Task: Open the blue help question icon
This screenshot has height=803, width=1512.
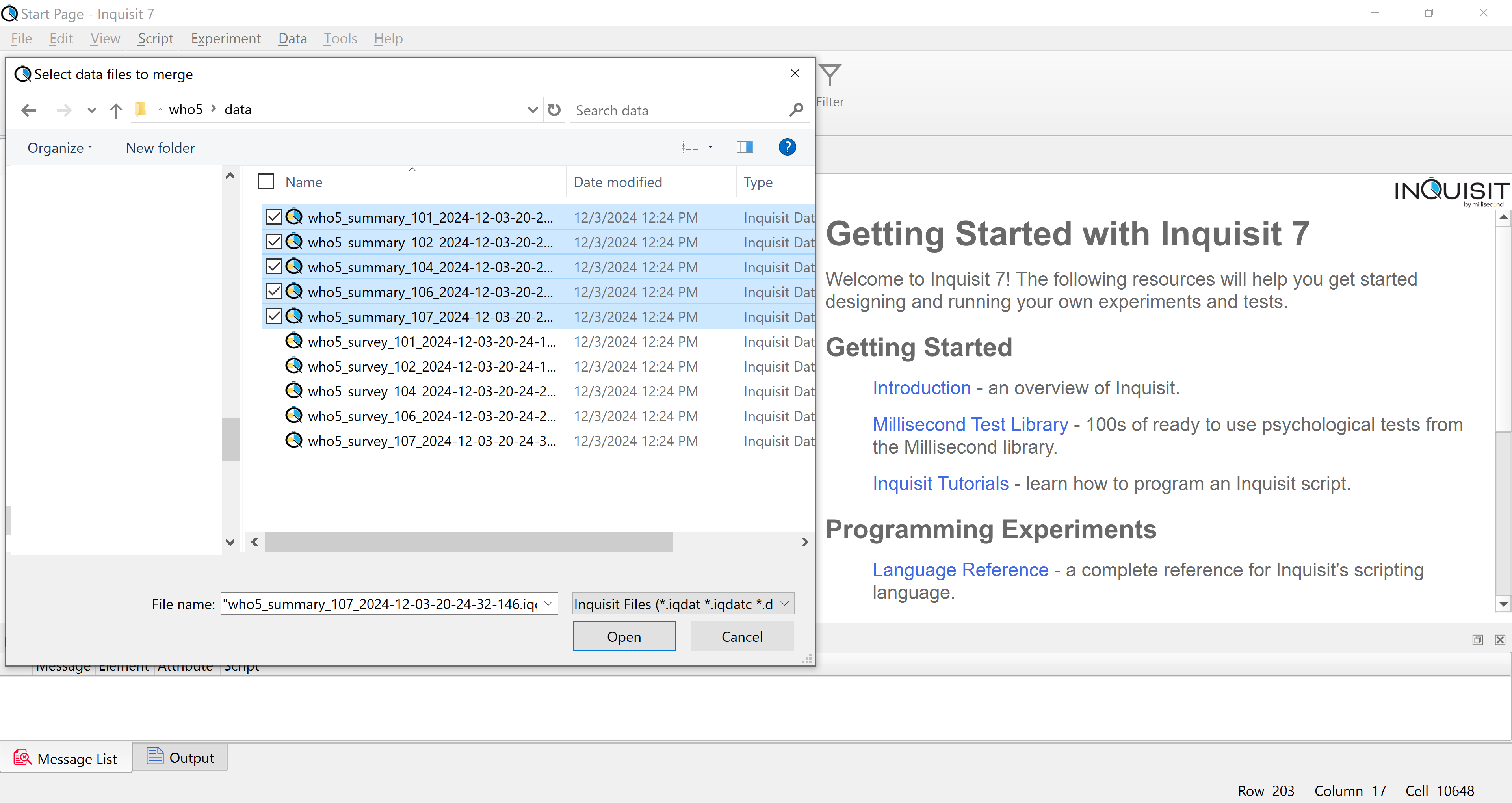Action: (786, 147)
